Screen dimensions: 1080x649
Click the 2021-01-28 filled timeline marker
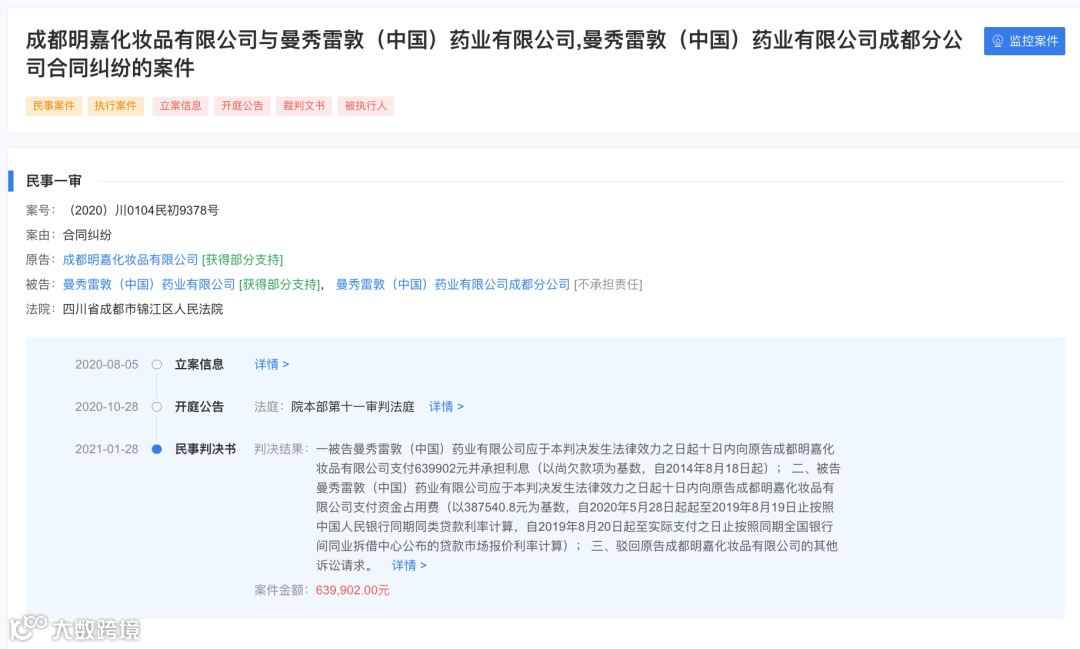tap(157, 449)
